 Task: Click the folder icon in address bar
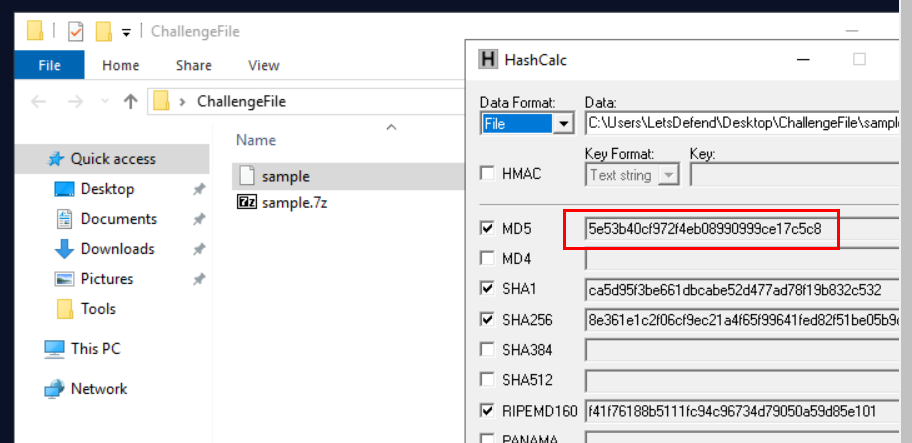(x=161, y=102)
